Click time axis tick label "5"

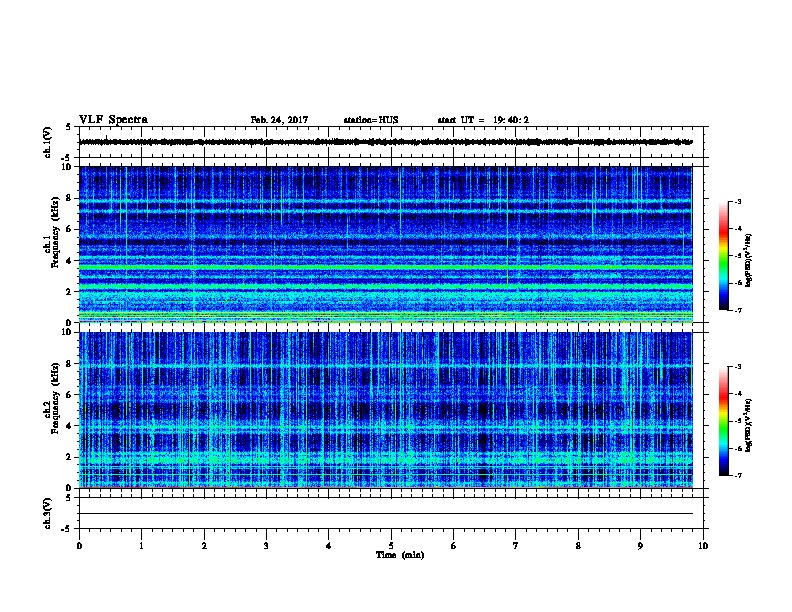391,546
